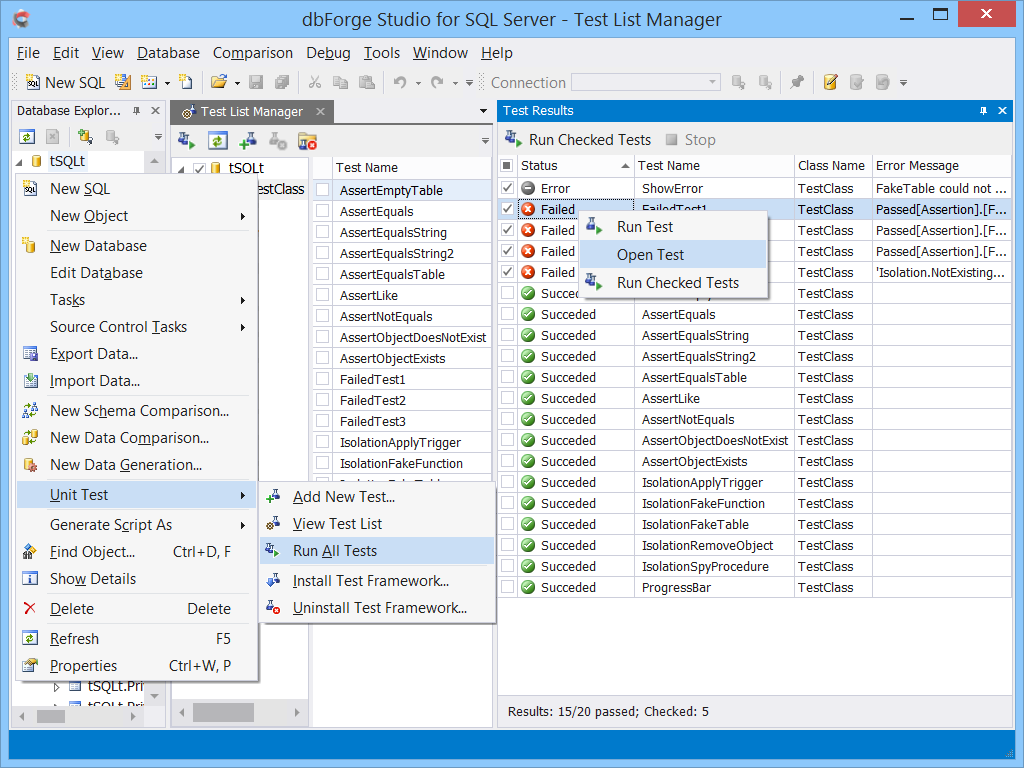Click the pin icon in main toolbar
The image size is (1024, 768).
click(x=797, y=82)
